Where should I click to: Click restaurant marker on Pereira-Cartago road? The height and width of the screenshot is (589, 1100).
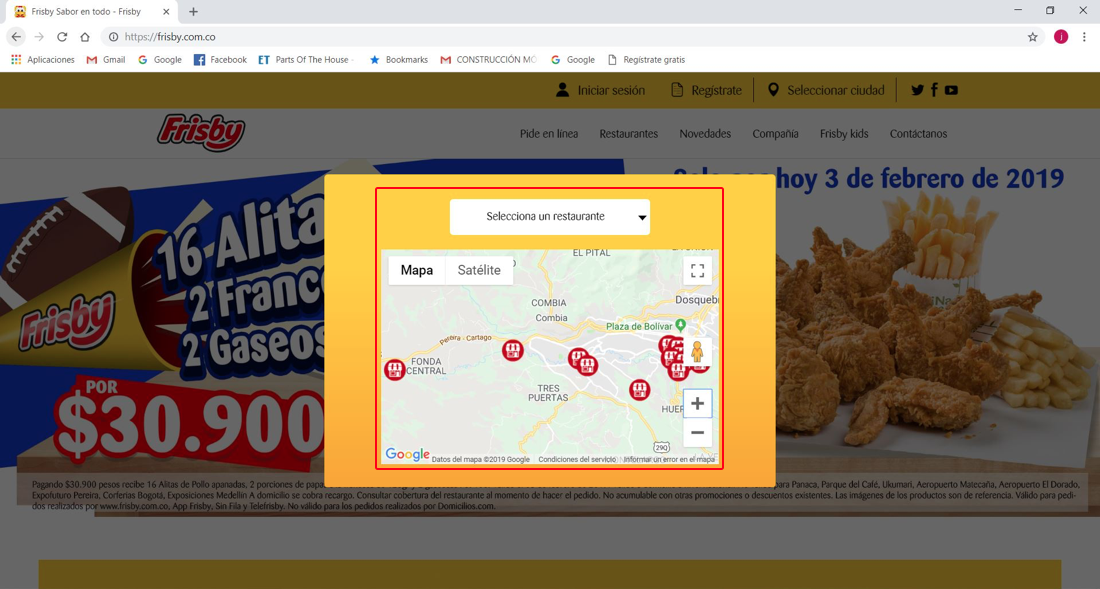tap(513, 350)
